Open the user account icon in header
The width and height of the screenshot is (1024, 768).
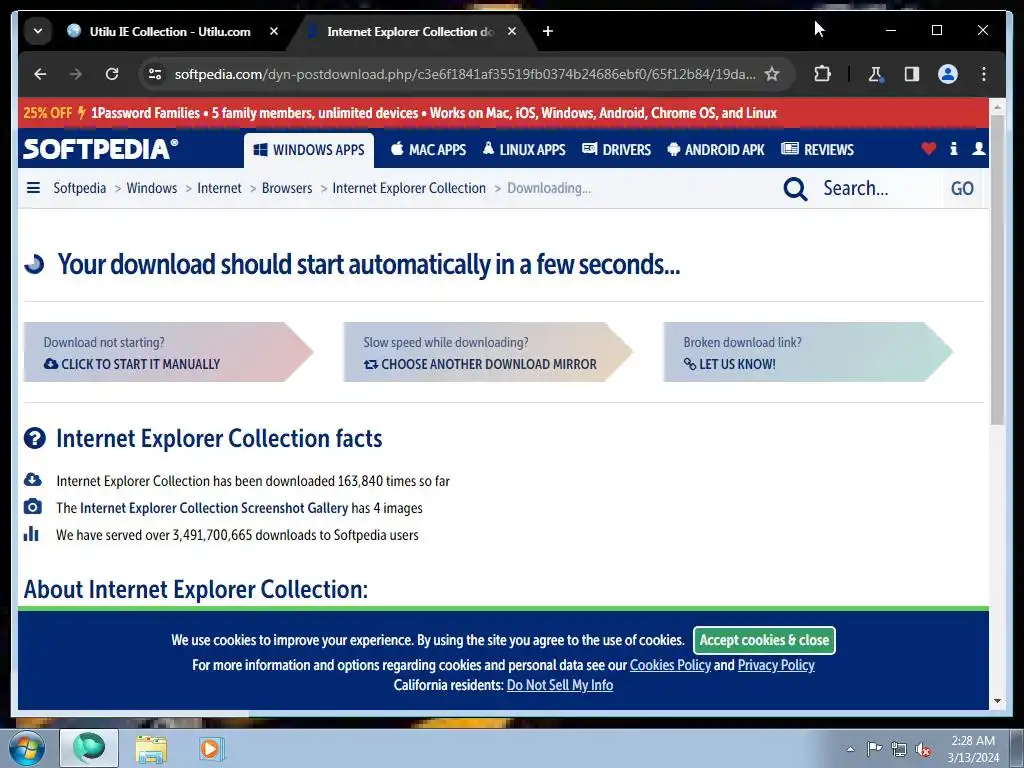pos(978,148)
